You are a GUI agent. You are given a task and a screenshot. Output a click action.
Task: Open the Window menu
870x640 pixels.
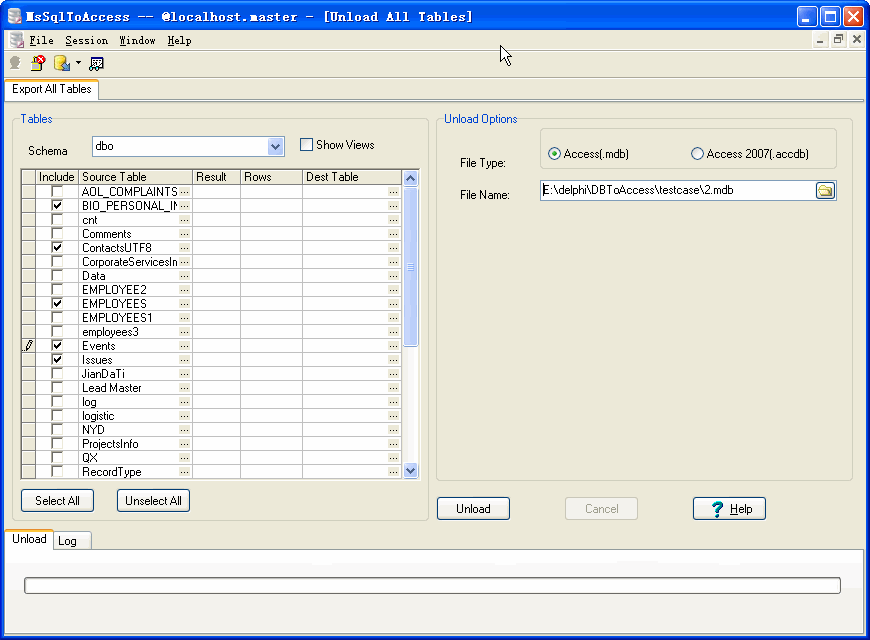pos(137,41)
